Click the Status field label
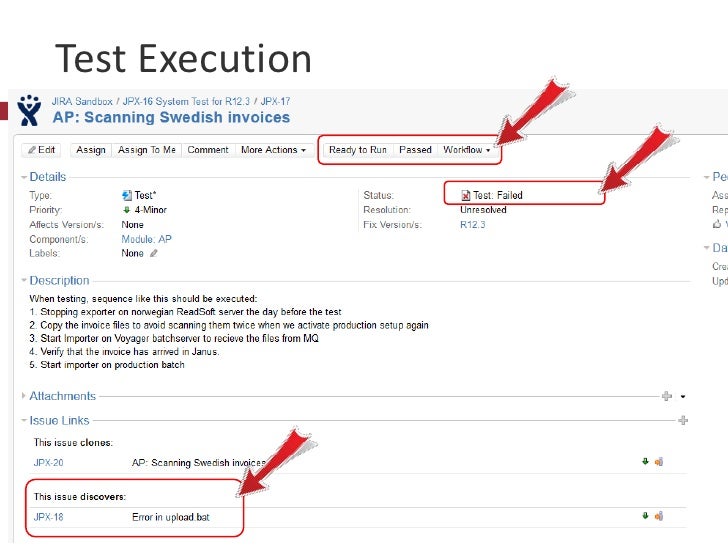Viewport: 728px width, 546px height. click(378, 195)
